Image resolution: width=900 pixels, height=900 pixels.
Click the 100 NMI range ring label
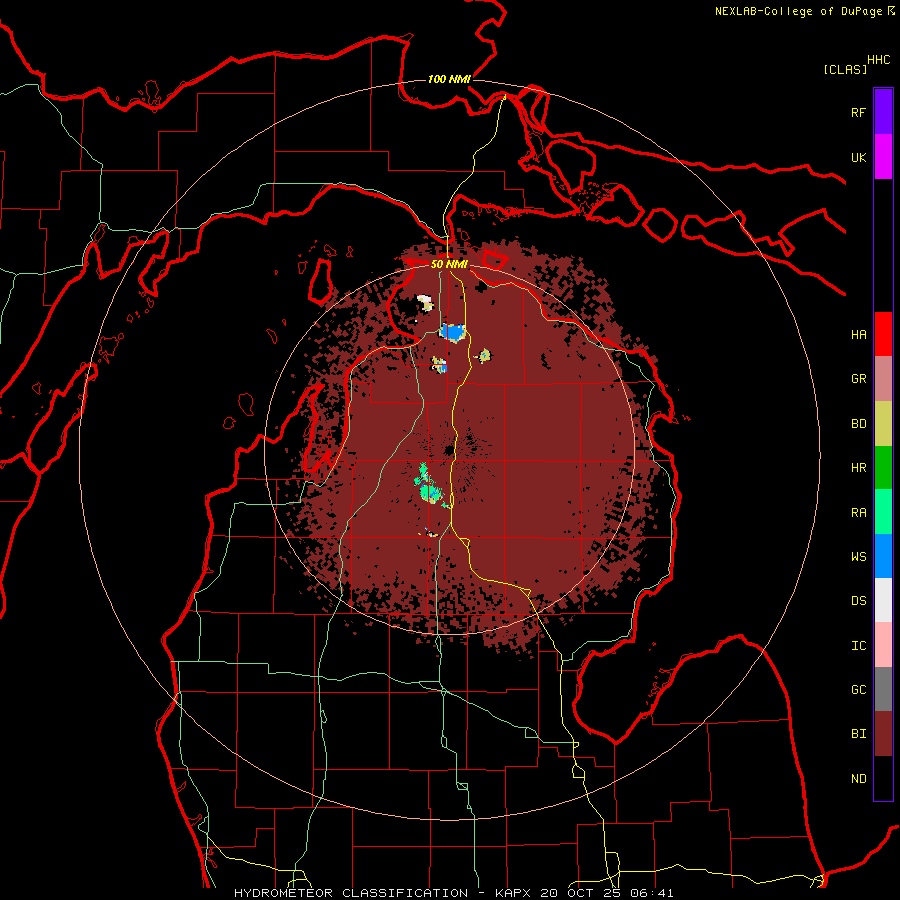pos(449,79)
